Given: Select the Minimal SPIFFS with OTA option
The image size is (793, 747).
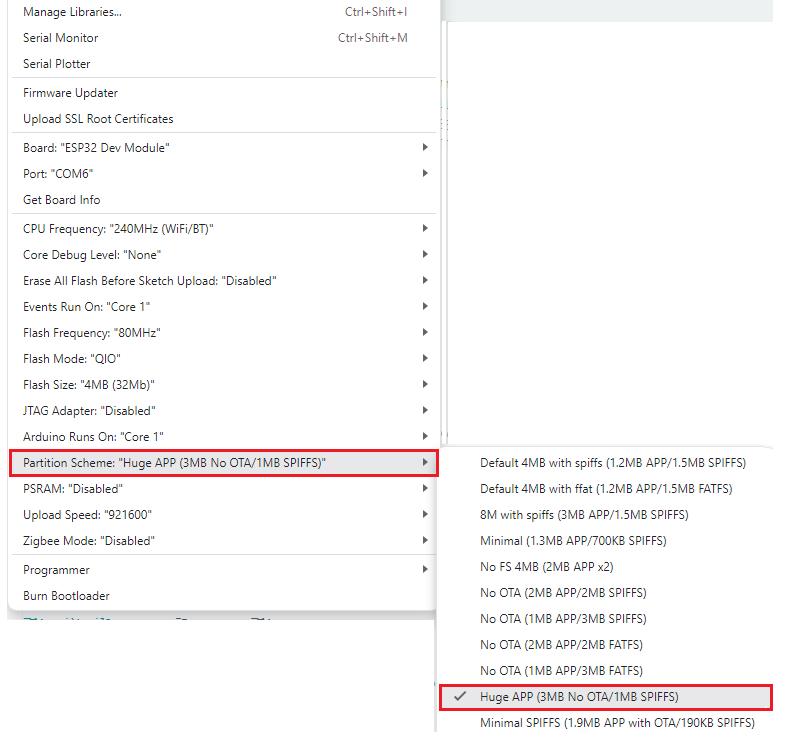Looking at the screenshot, I should (606, 723).
